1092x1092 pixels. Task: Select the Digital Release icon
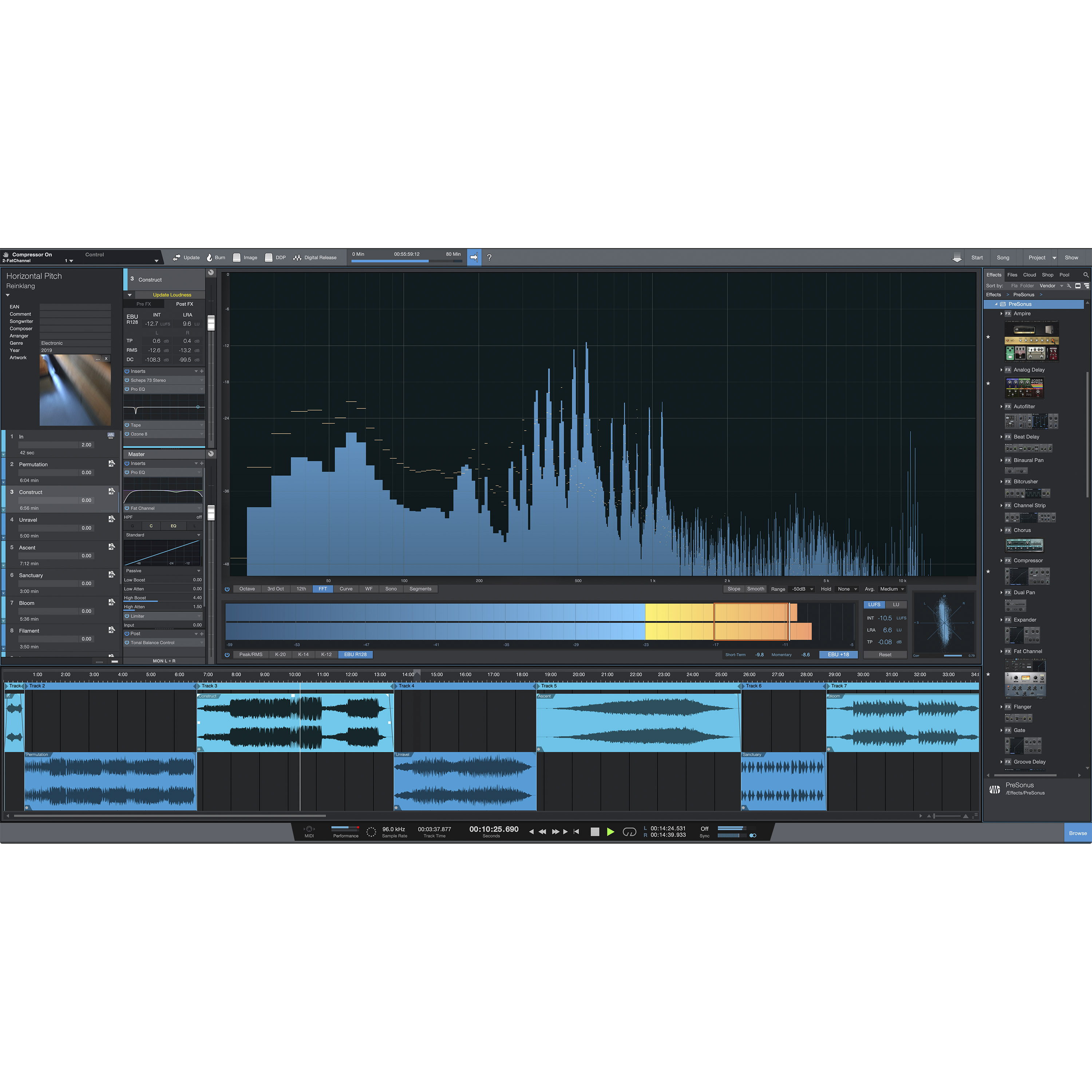(x=297, y=257)
